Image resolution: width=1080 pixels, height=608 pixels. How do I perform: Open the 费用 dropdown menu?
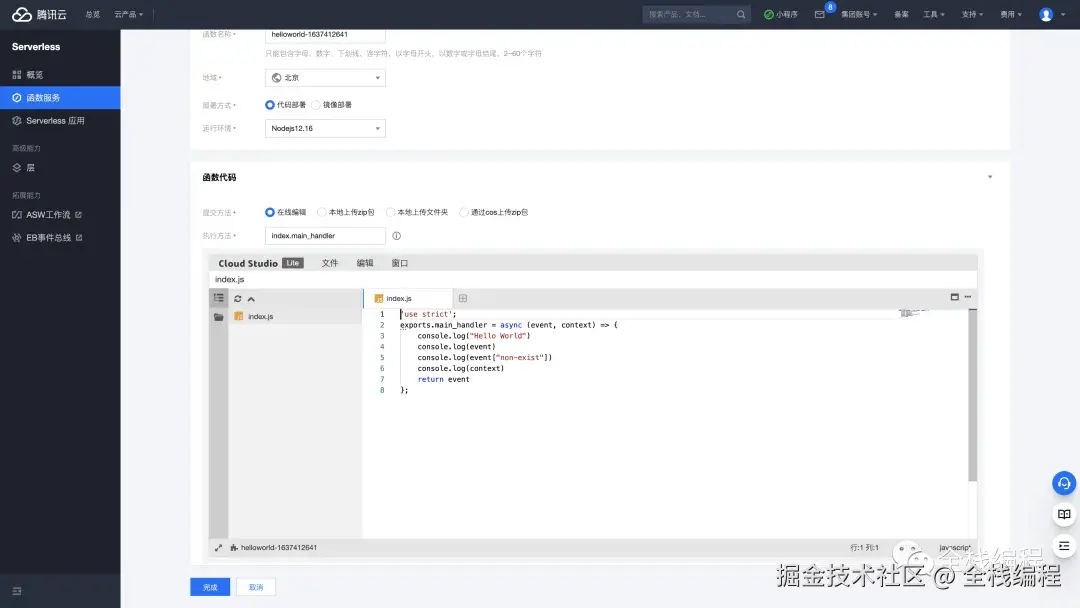(1011, 14)
